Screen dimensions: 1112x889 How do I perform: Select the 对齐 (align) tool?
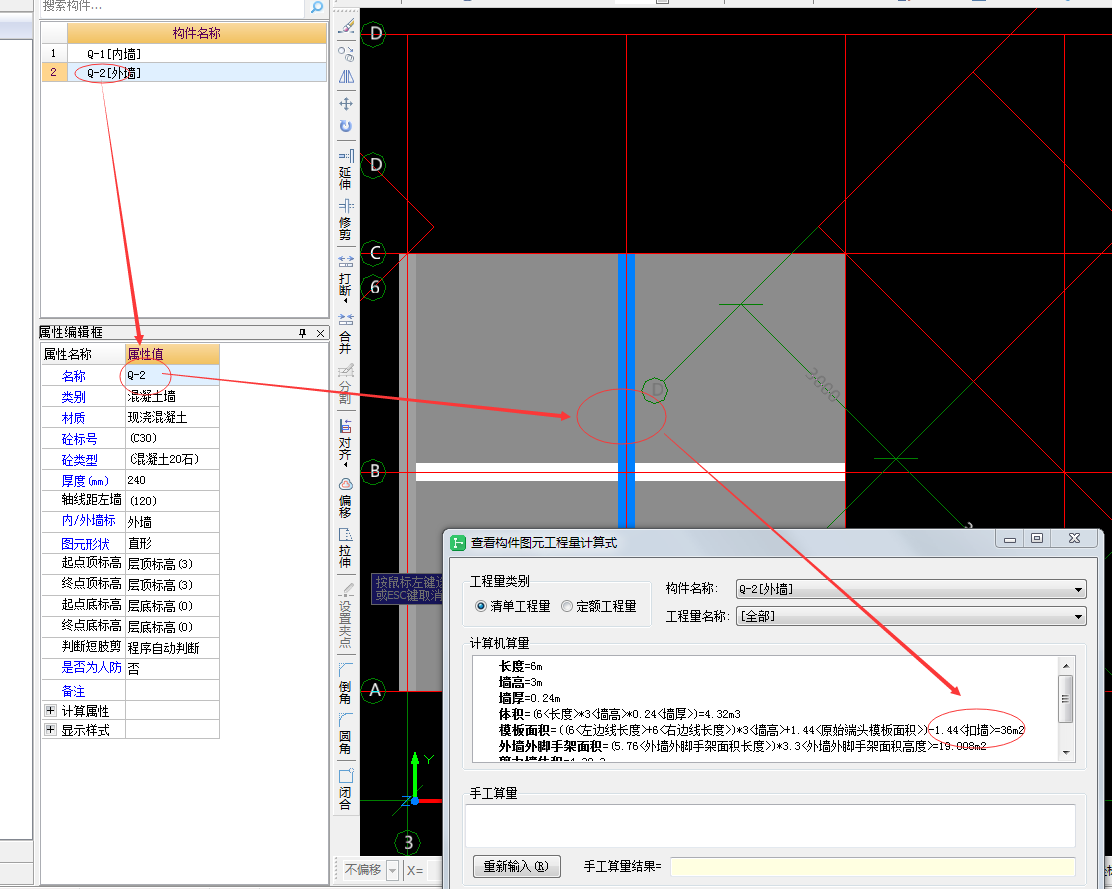(x=345, y=441)
